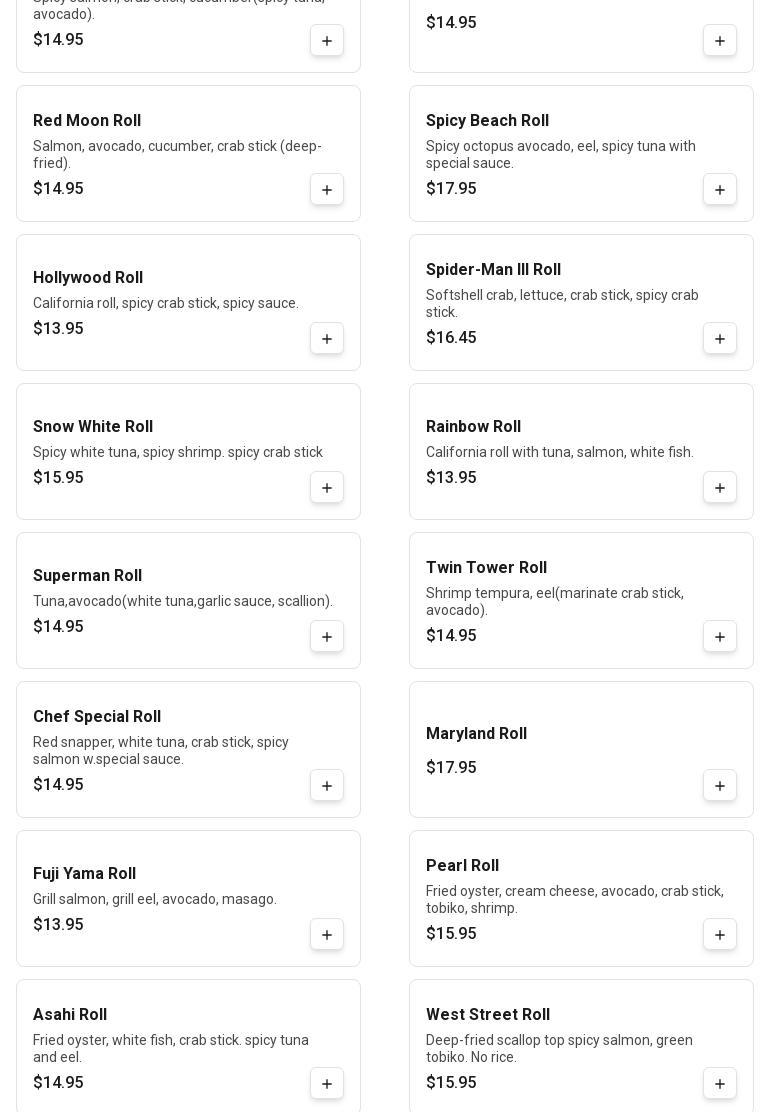The image size is (770, 1112).
Task: Add Rainbow Roll to order
Action: (x=720, y=488)
